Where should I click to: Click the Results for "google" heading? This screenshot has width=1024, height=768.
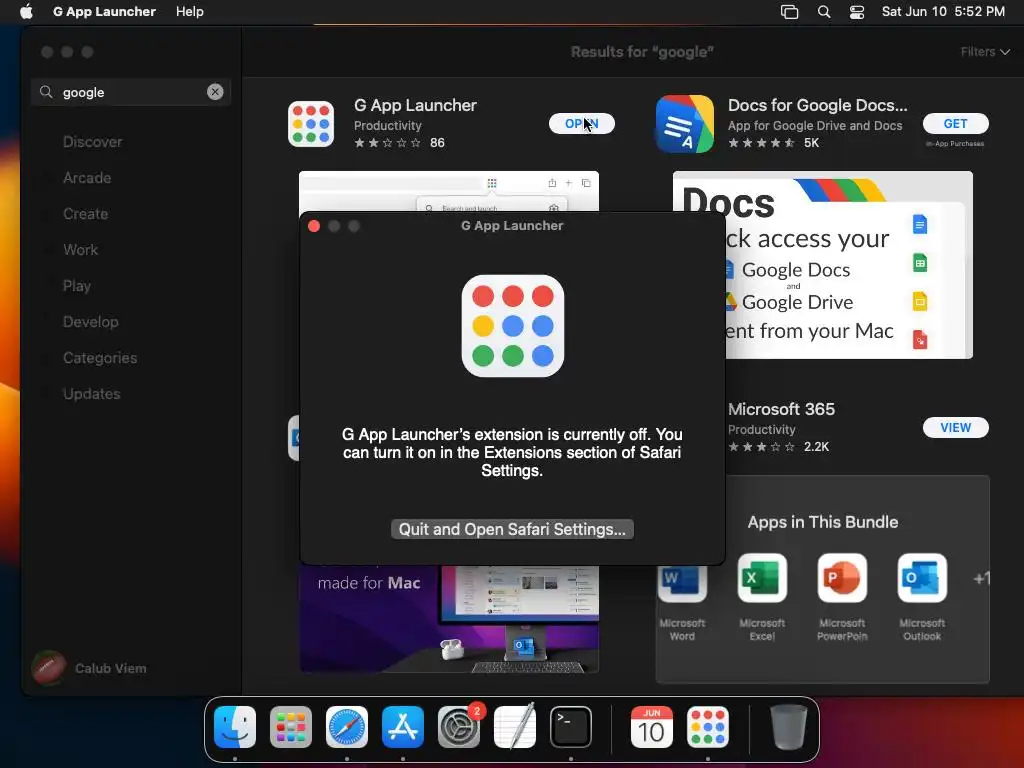click(x=642, y=52)
